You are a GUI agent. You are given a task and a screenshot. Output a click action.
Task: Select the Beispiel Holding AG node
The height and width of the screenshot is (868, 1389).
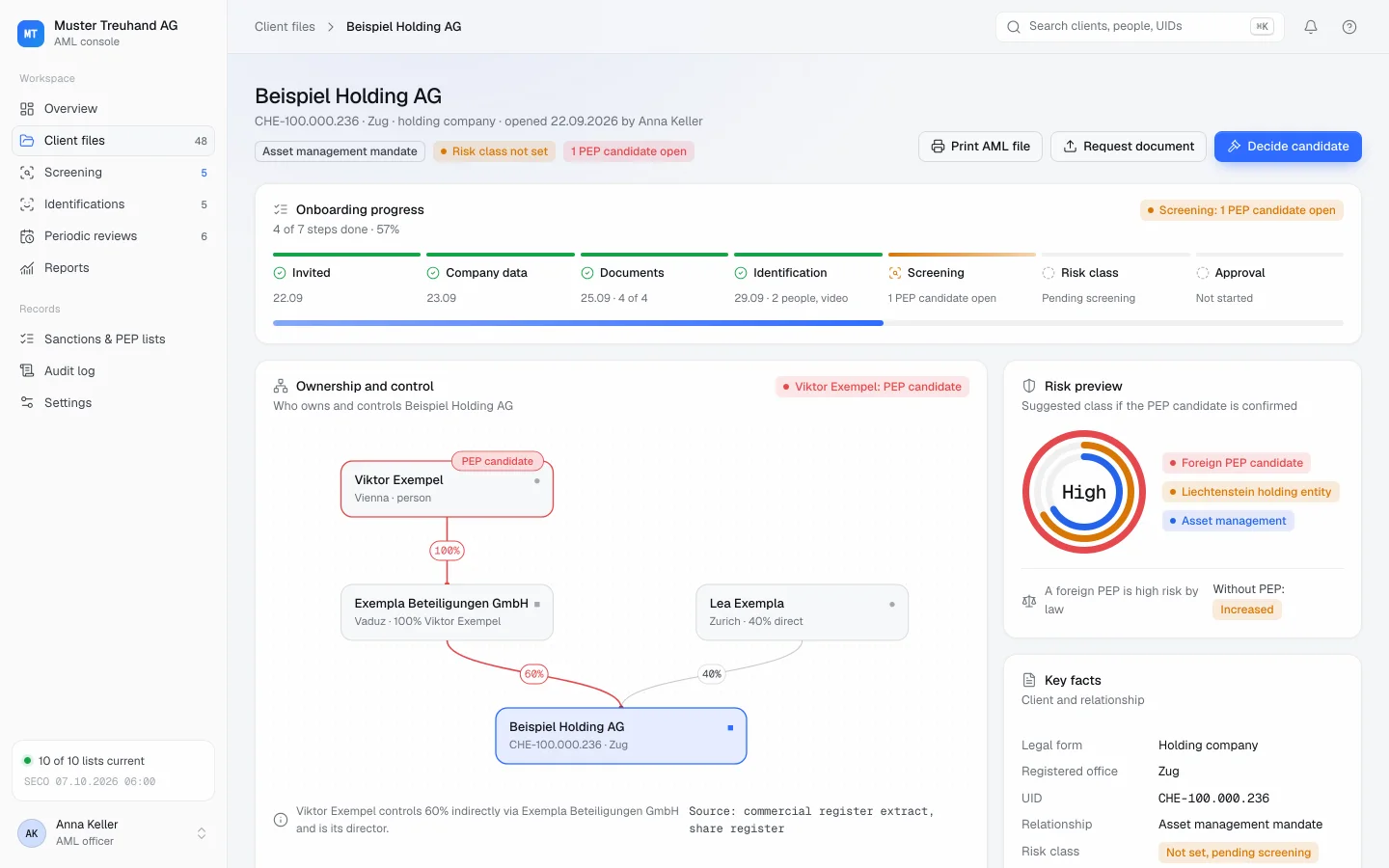[x=621, y=736]
